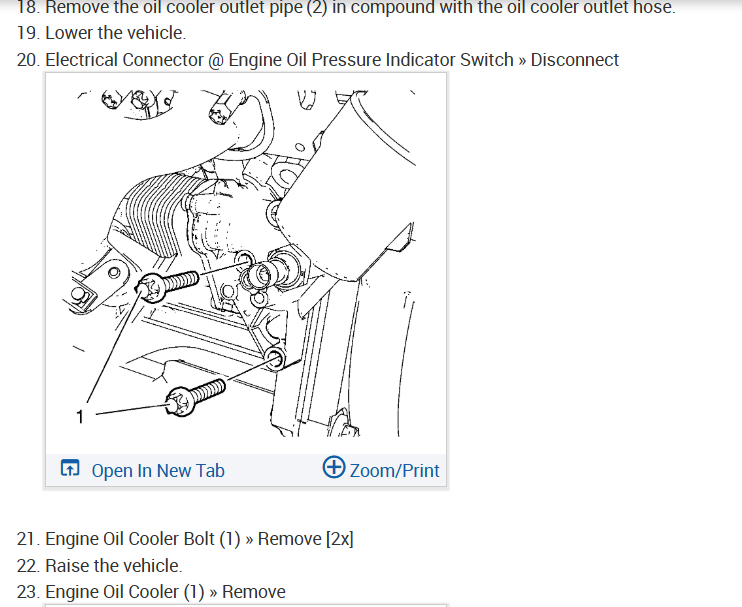Click the Zoom/Print text link
The image size is (742, 607).
click(395, 471)
